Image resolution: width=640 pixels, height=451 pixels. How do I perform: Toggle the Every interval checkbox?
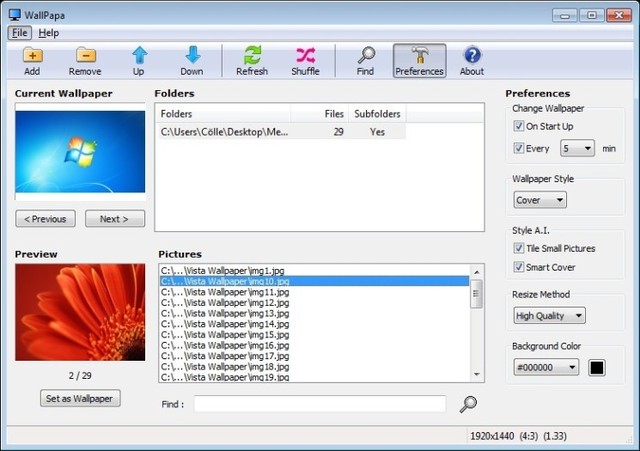[x=519, y=148]
